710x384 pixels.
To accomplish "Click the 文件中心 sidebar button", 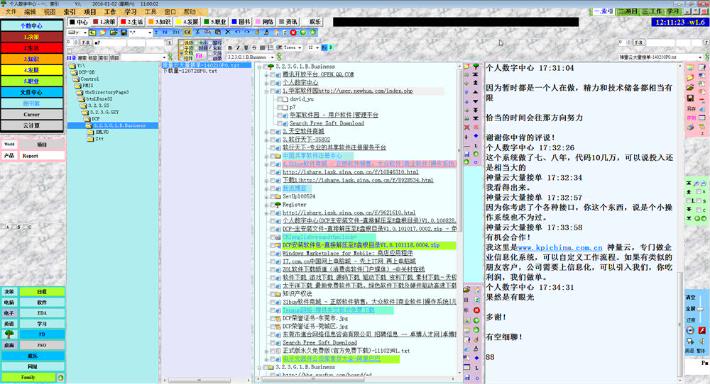I will pyautogui.click(x=31, y=92).
